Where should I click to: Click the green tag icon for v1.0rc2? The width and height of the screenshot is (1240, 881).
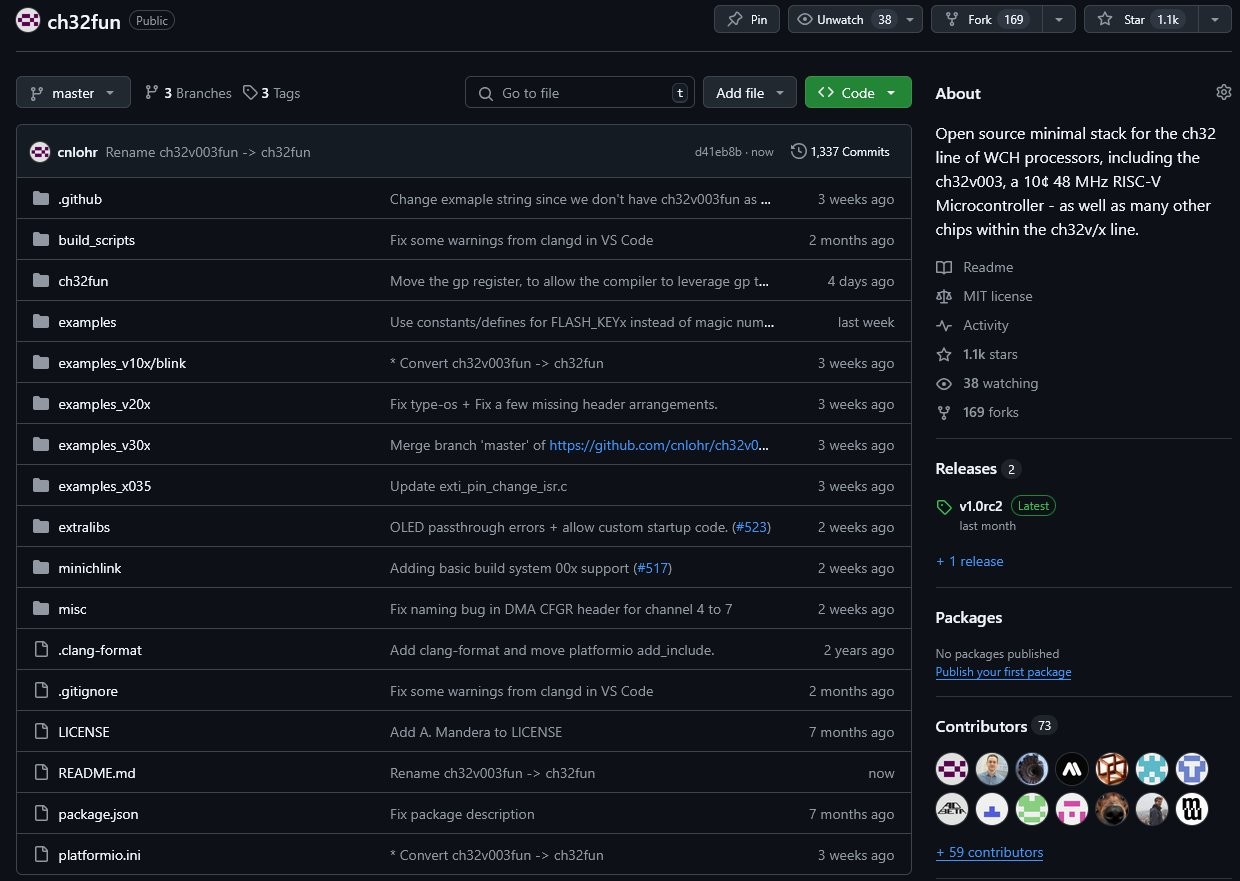944,507
